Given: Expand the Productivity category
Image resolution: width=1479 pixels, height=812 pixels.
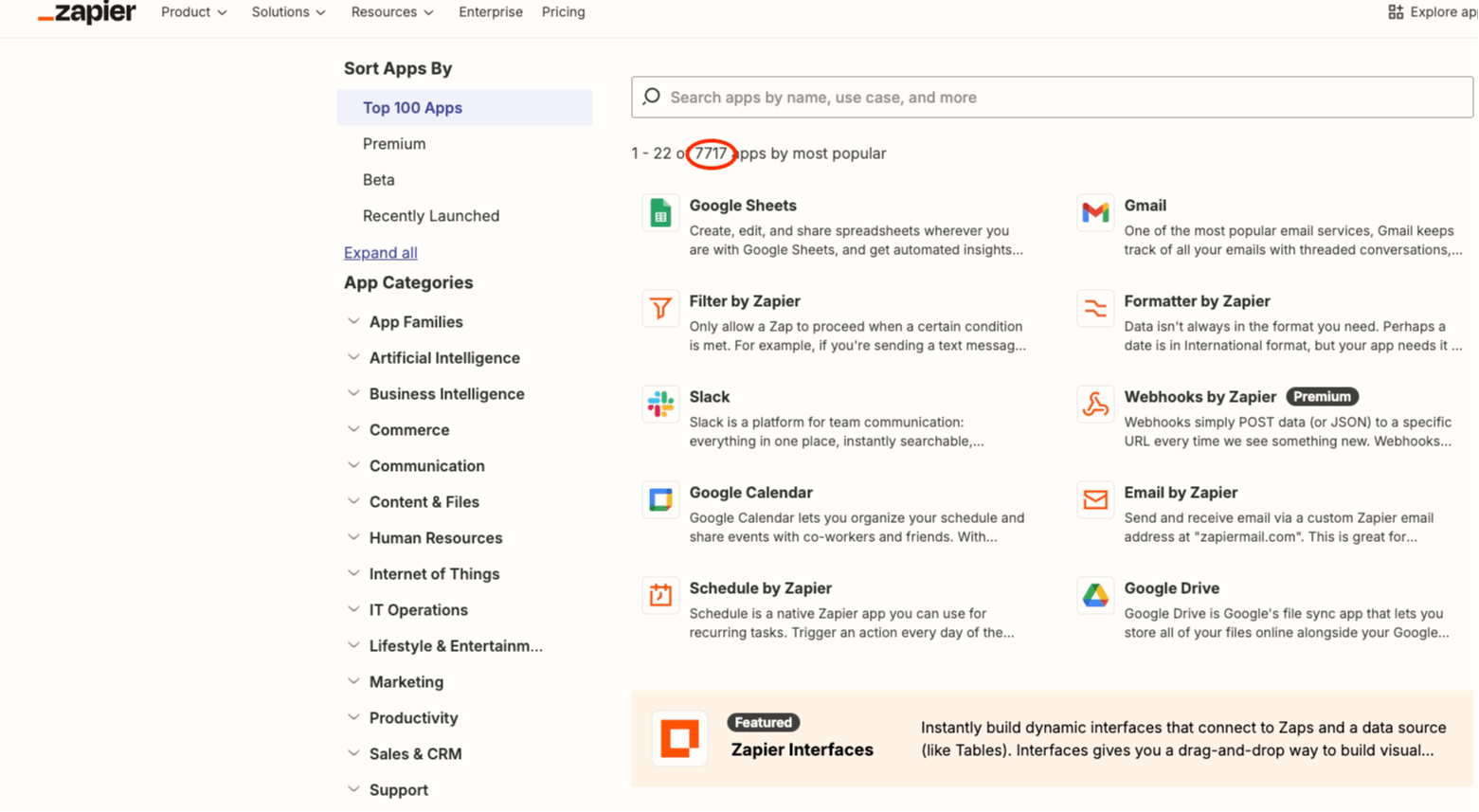Looking at the screenshot, I should pos(402,718).
